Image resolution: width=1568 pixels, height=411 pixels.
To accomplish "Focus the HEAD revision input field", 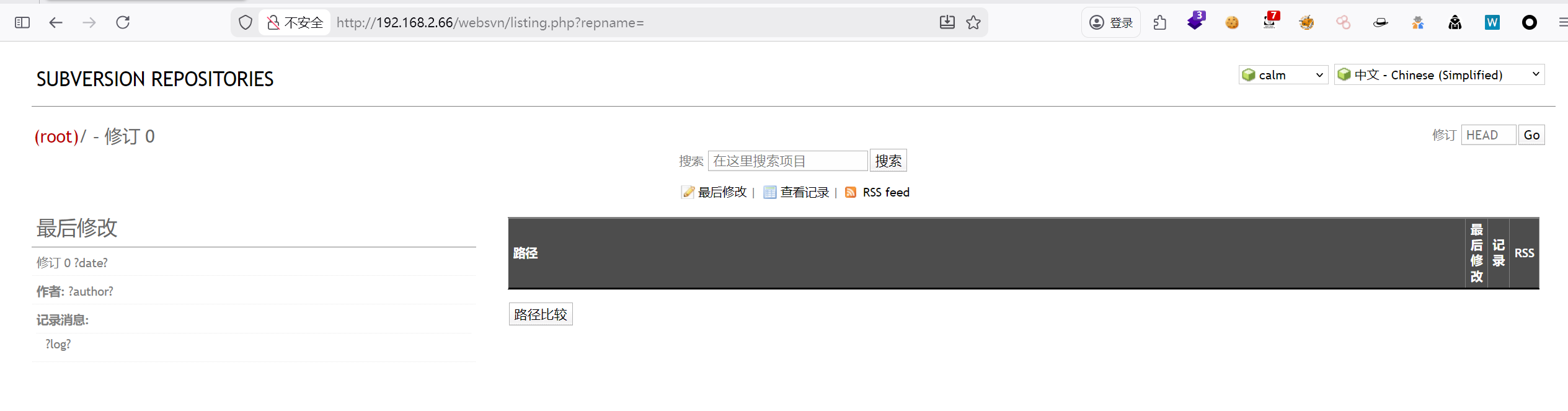I will tap(1488, 135).
